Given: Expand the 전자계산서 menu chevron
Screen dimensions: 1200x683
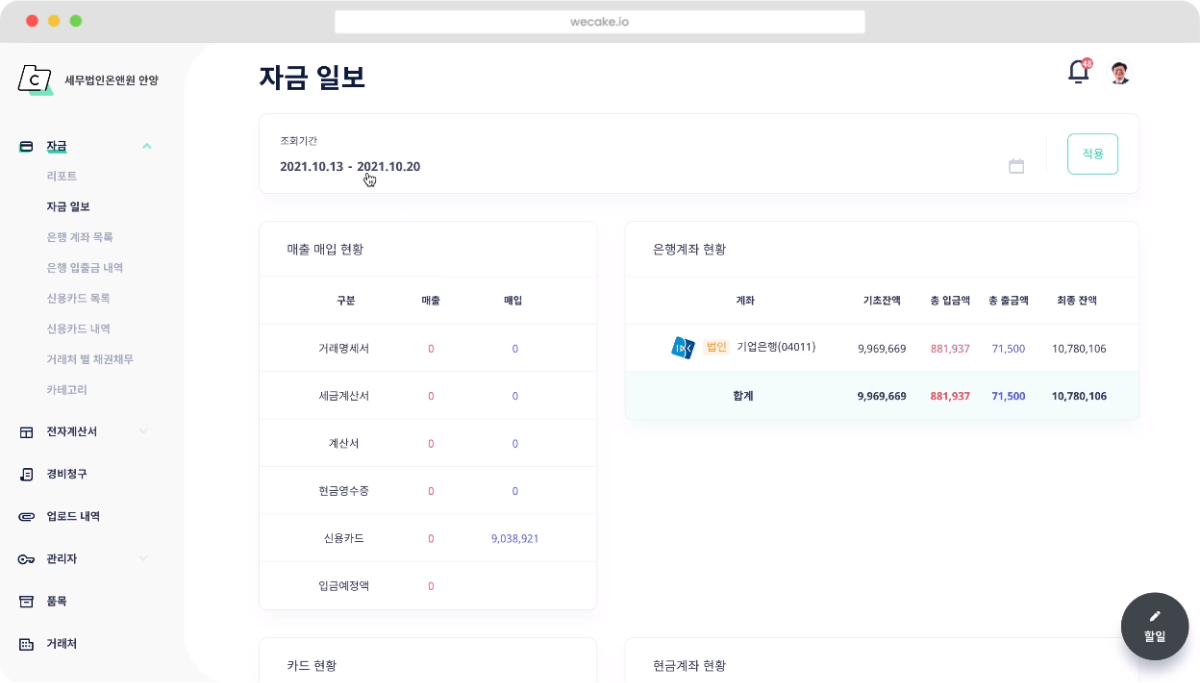Looking at the screenshot, I should point(144,432).
